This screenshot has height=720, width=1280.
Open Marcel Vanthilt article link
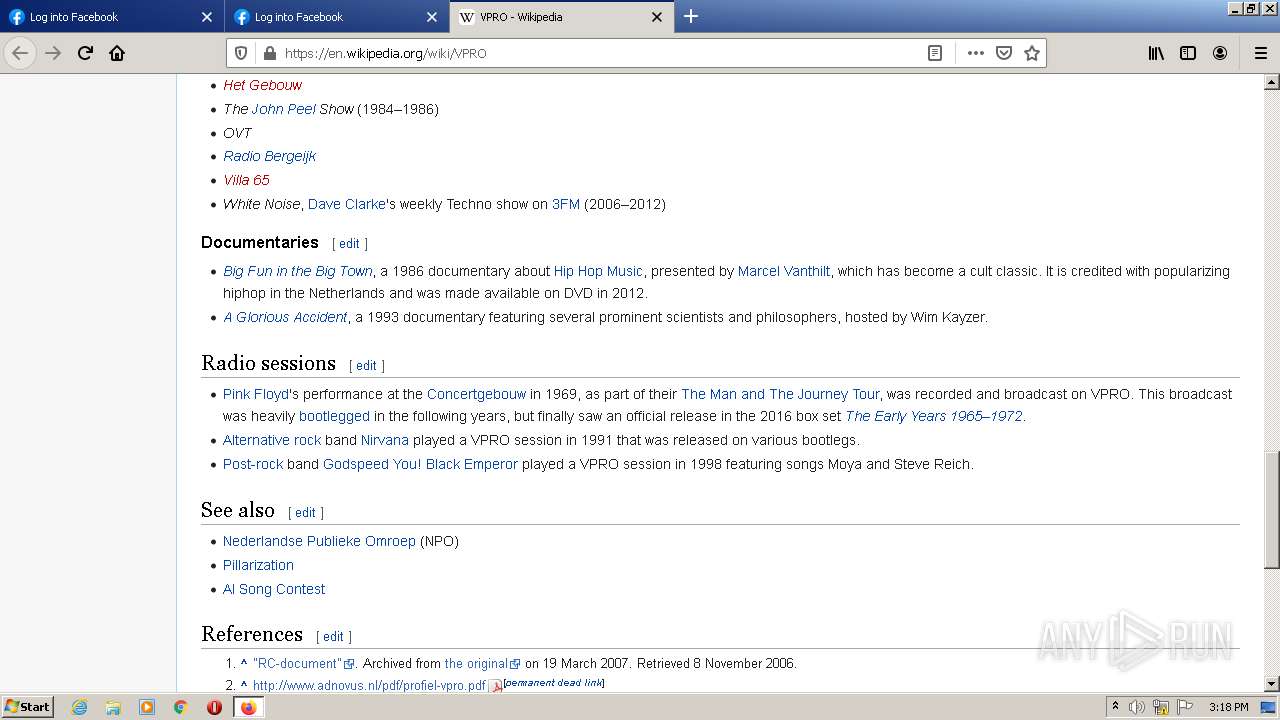[784, 271]
